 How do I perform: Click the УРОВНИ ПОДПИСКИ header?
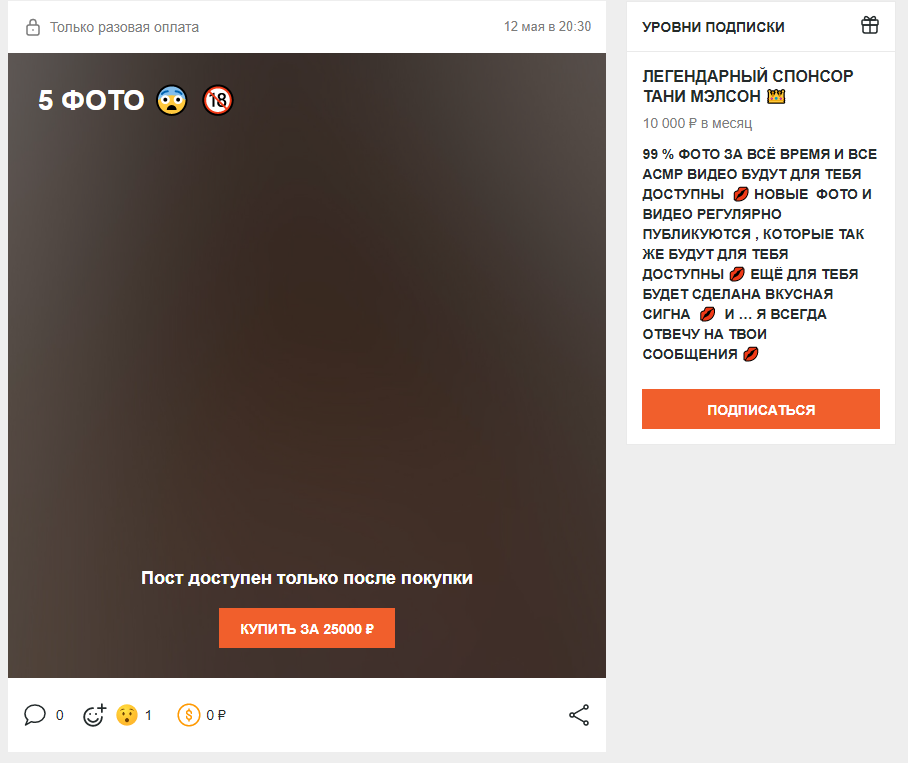click(x=713, y=27)
